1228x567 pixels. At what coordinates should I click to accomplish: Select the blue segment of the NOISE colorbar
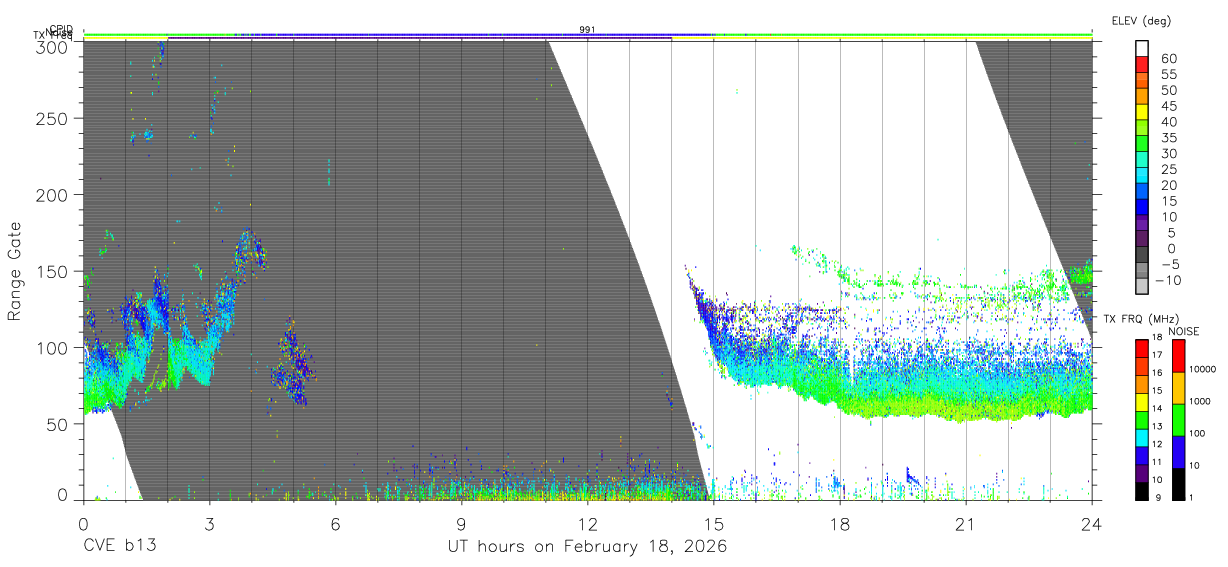click(x=1178, y=451)
